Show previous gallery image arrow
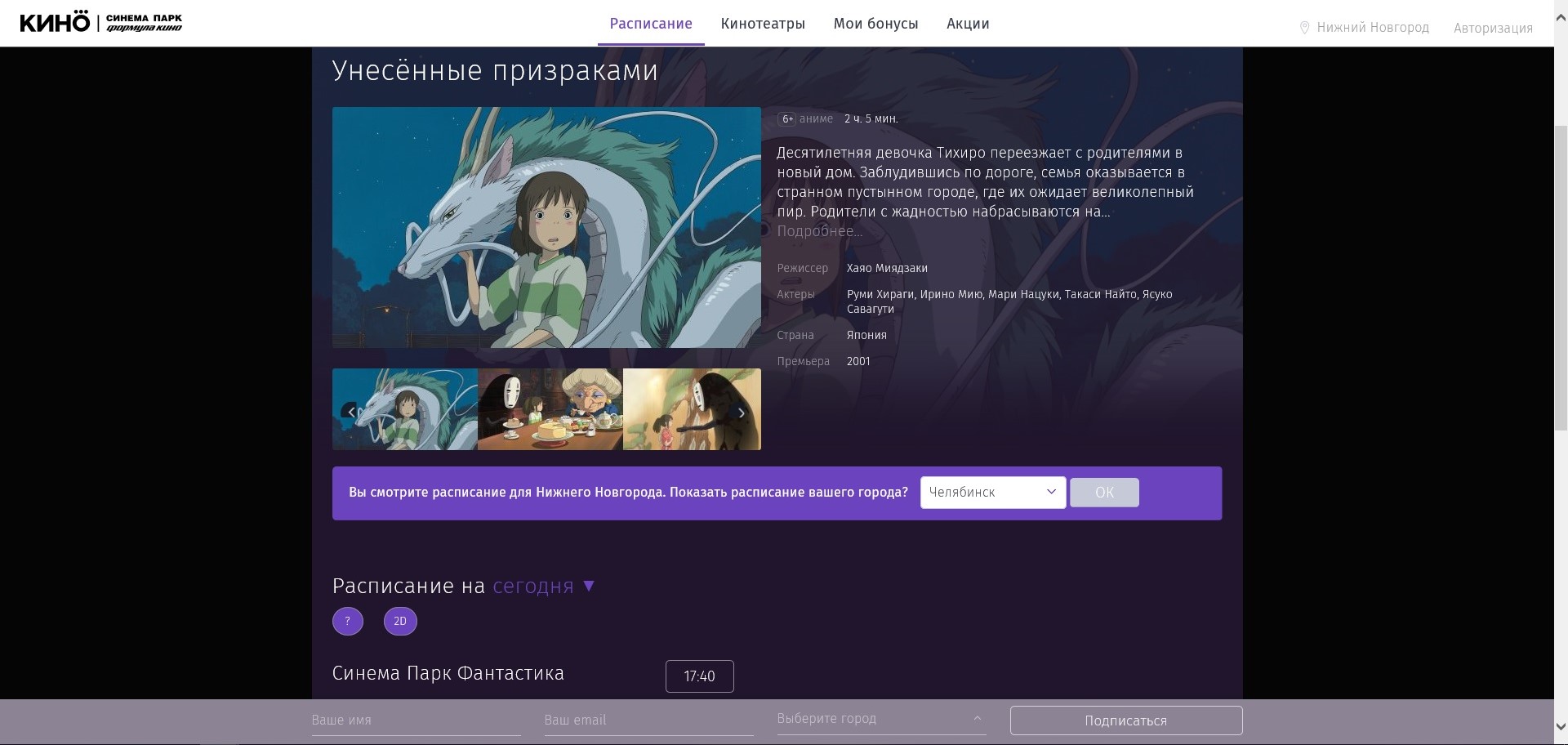Image resolution: width=1568 pixels, height=745 pixels. point(351,412)
